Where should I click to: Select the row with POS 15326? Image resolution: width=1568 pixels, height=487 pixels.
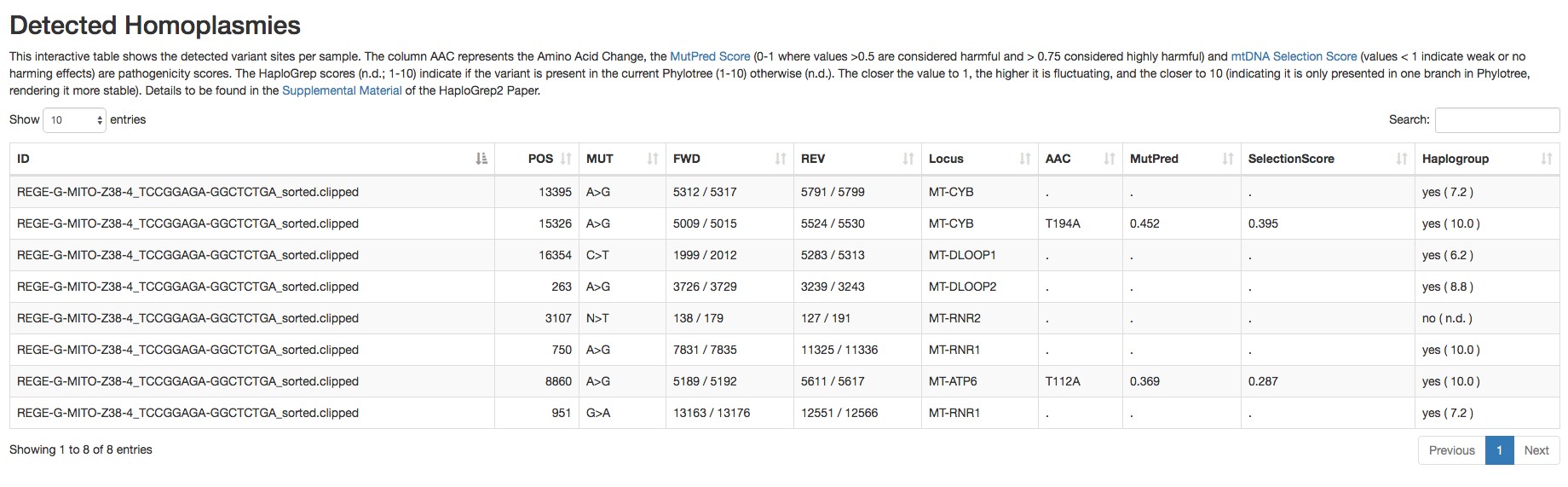(784, 223)
